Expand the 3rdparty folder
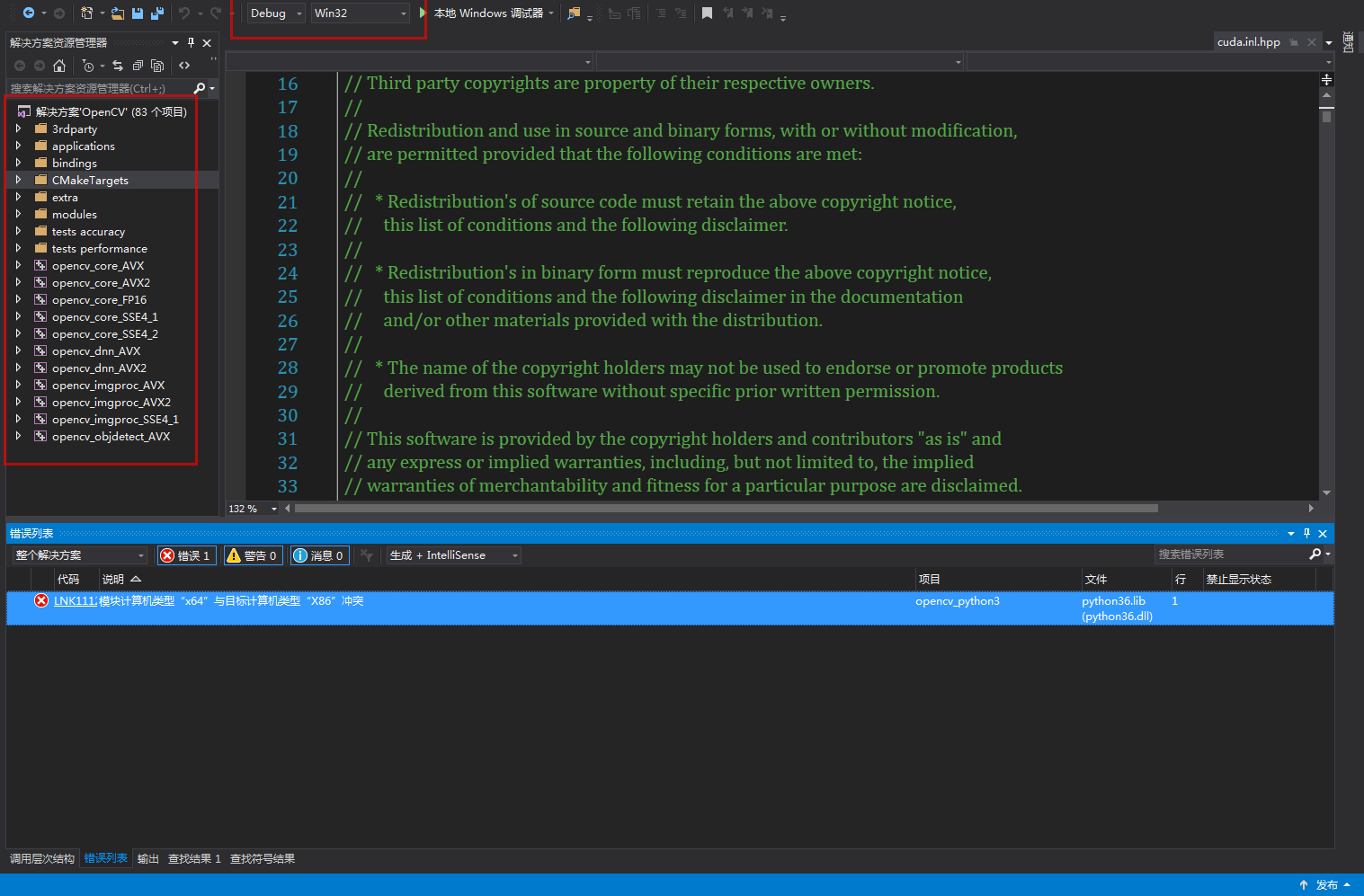Viewport: 1364px width, 896px height. (18, 129)
